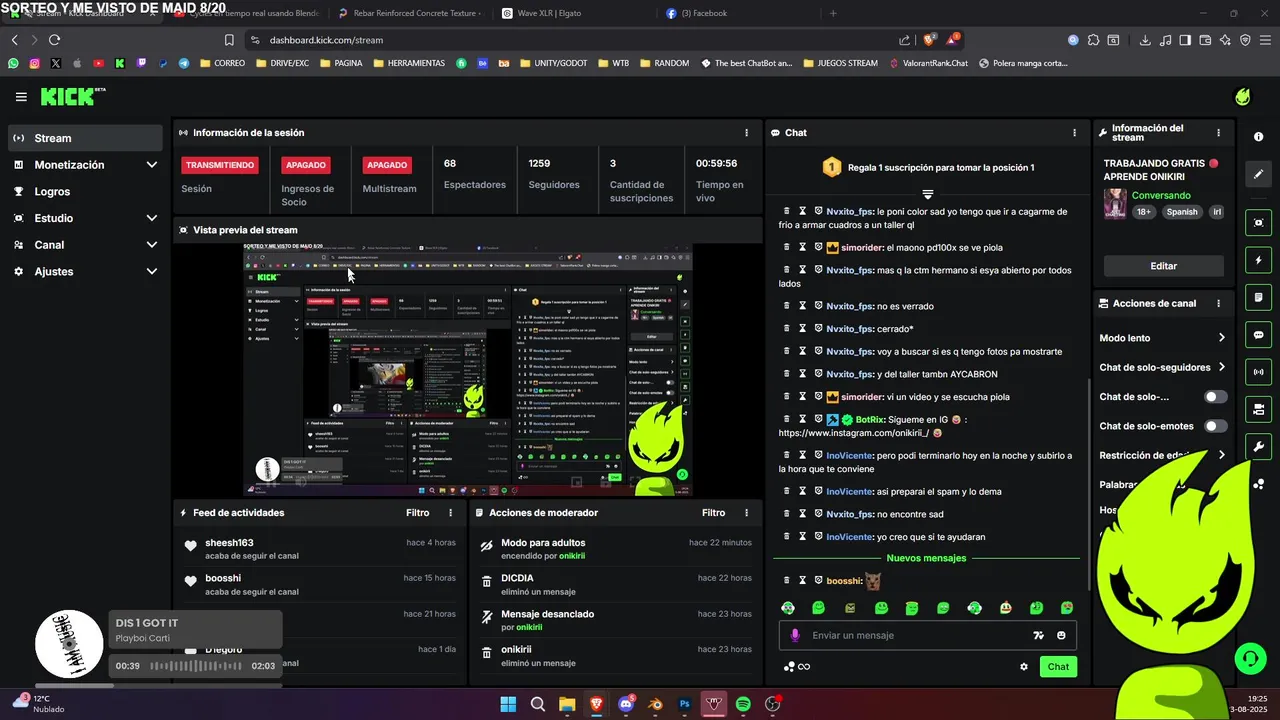Open Acciones de moderador three-dot menu
Screen dimensions: 1280x720
746,513
